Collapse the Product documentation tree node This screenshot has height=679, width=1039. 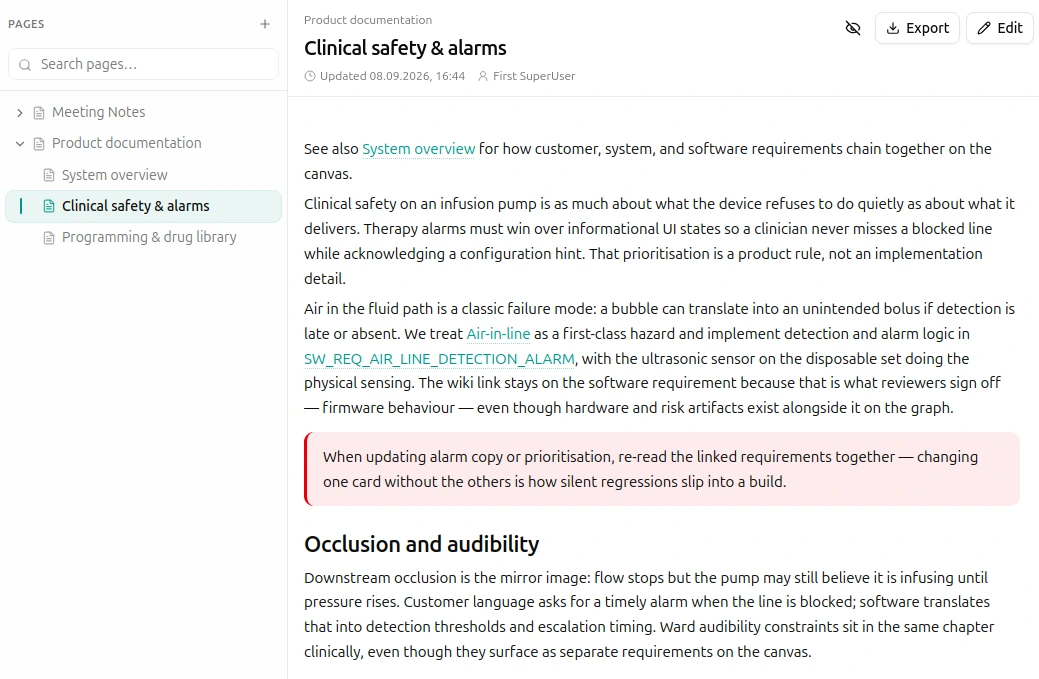pyautogui.click(x=20, y=144)
